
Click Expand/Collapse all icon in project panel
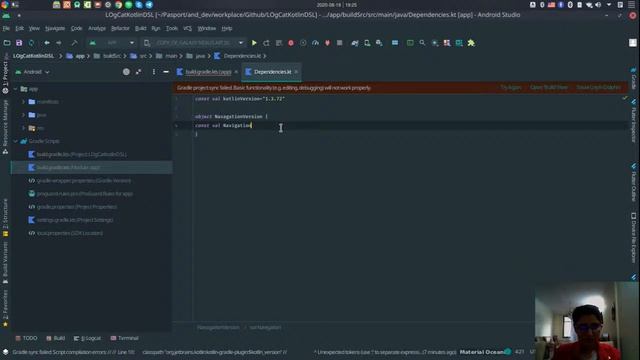click(138, 72)
